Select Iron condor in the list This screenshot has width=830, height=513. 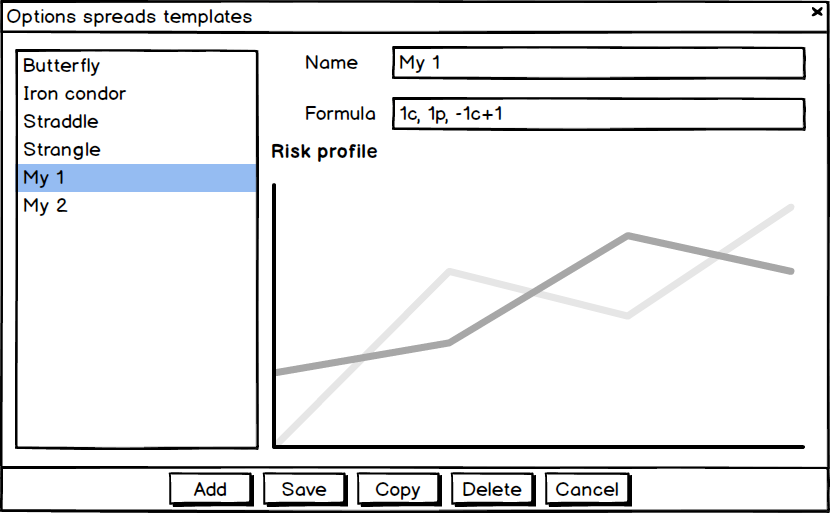(75, 94)
